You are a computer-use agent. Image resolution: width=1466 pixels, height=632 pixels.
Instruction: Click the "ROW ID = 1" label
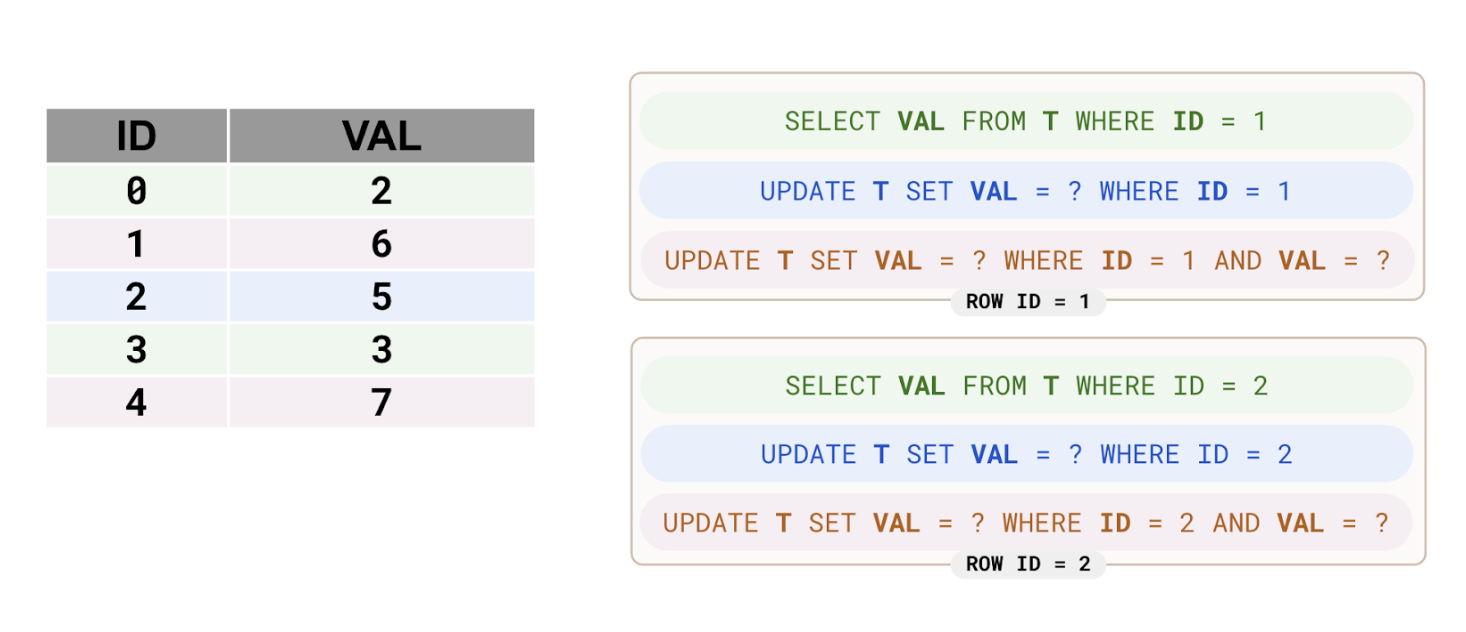[1027, 302]
